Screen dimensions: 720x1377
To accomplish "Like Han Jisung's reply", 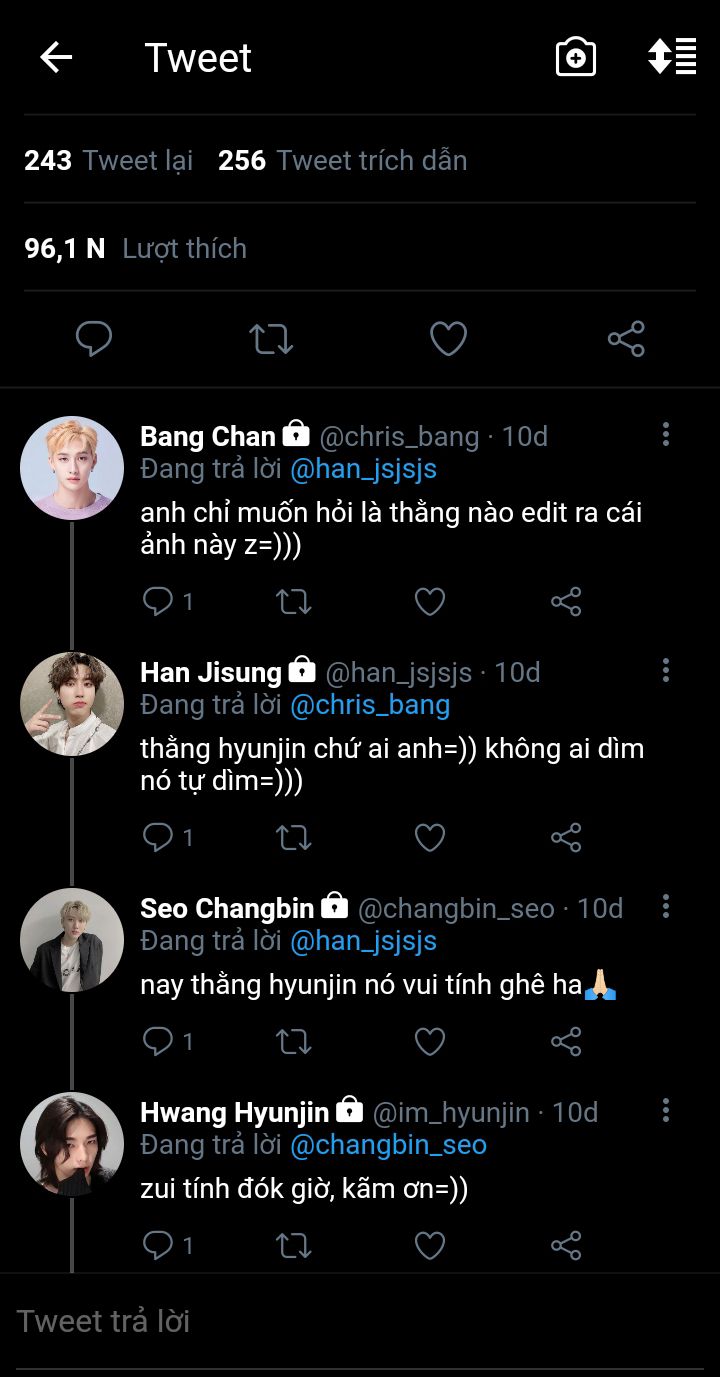I will point(430,837).
